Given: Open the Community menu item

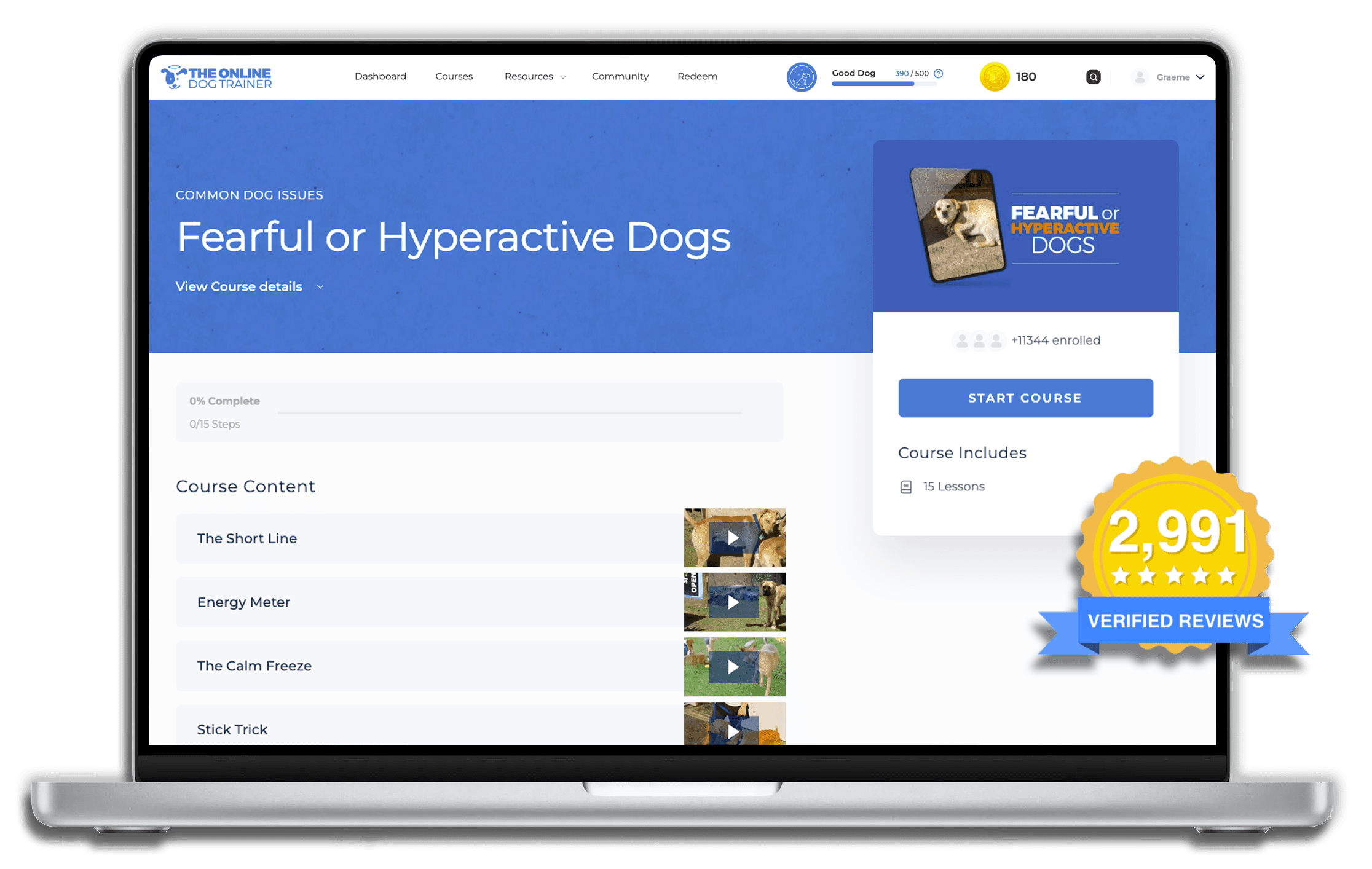Looking at the screenshot, I should 620,77.
